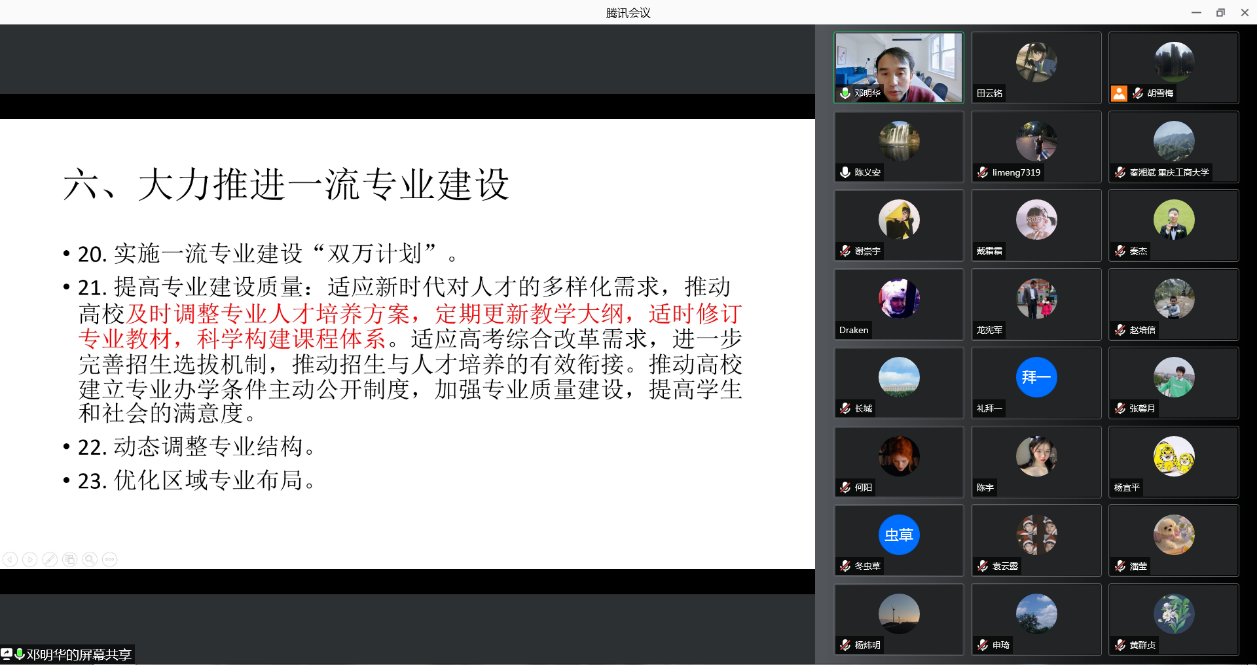
Task: Click the magnifier zoom icon on slide
Action: coord(90,559)
